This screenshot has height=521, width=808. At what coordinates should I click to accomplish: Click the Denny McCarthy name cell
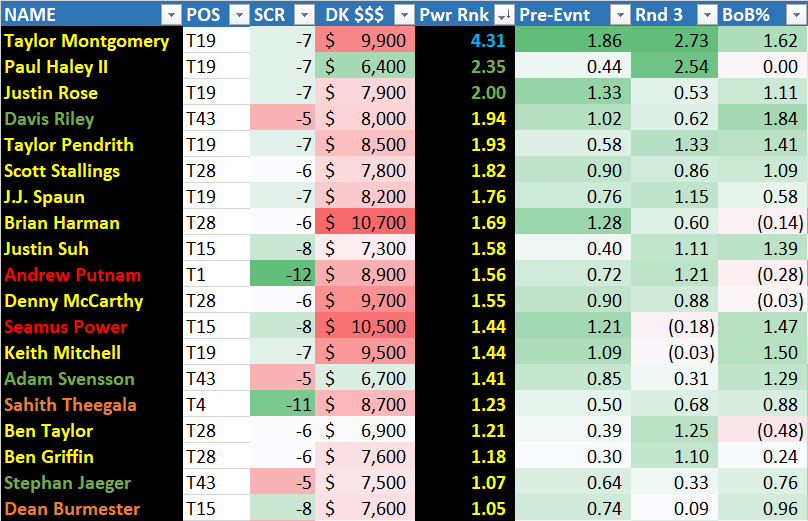tap(92, 300)
